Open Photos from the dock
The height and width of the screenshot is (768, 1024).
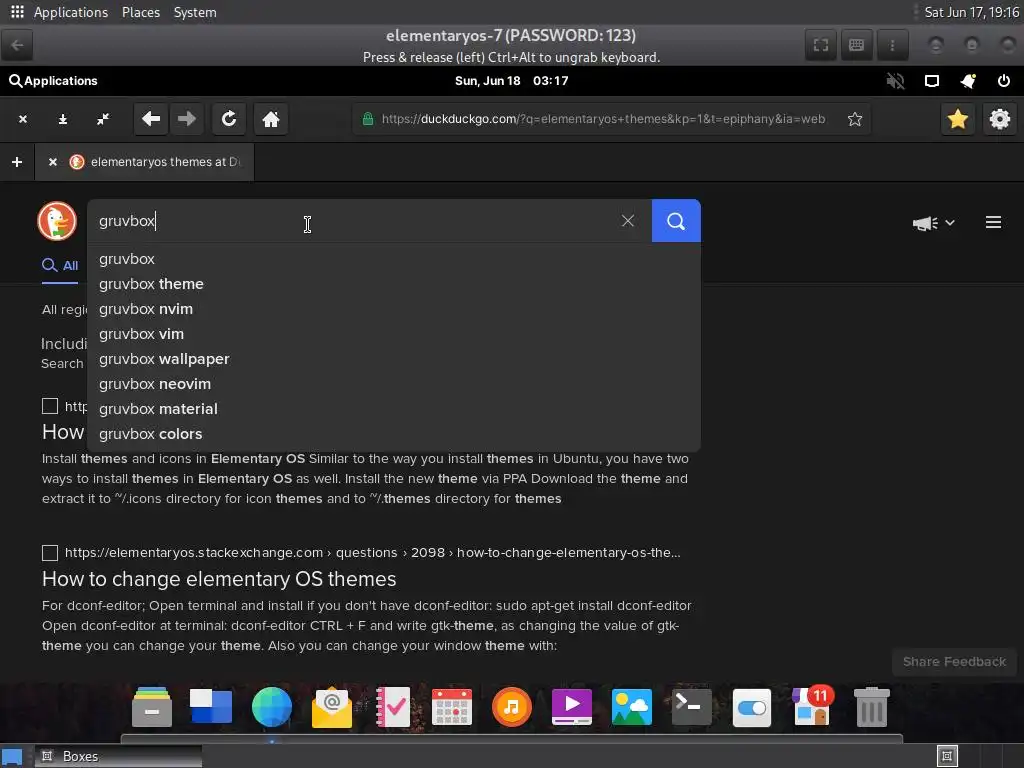pyautogui.click(x=632, y=707)
